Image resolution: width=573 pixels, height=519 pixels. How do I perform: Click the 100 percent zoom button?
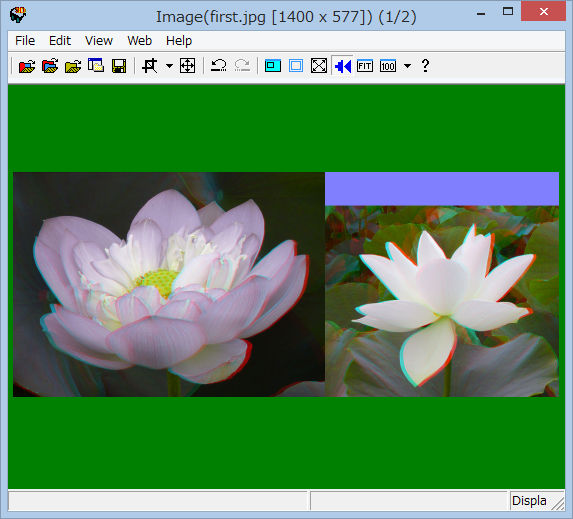(388, 66)
